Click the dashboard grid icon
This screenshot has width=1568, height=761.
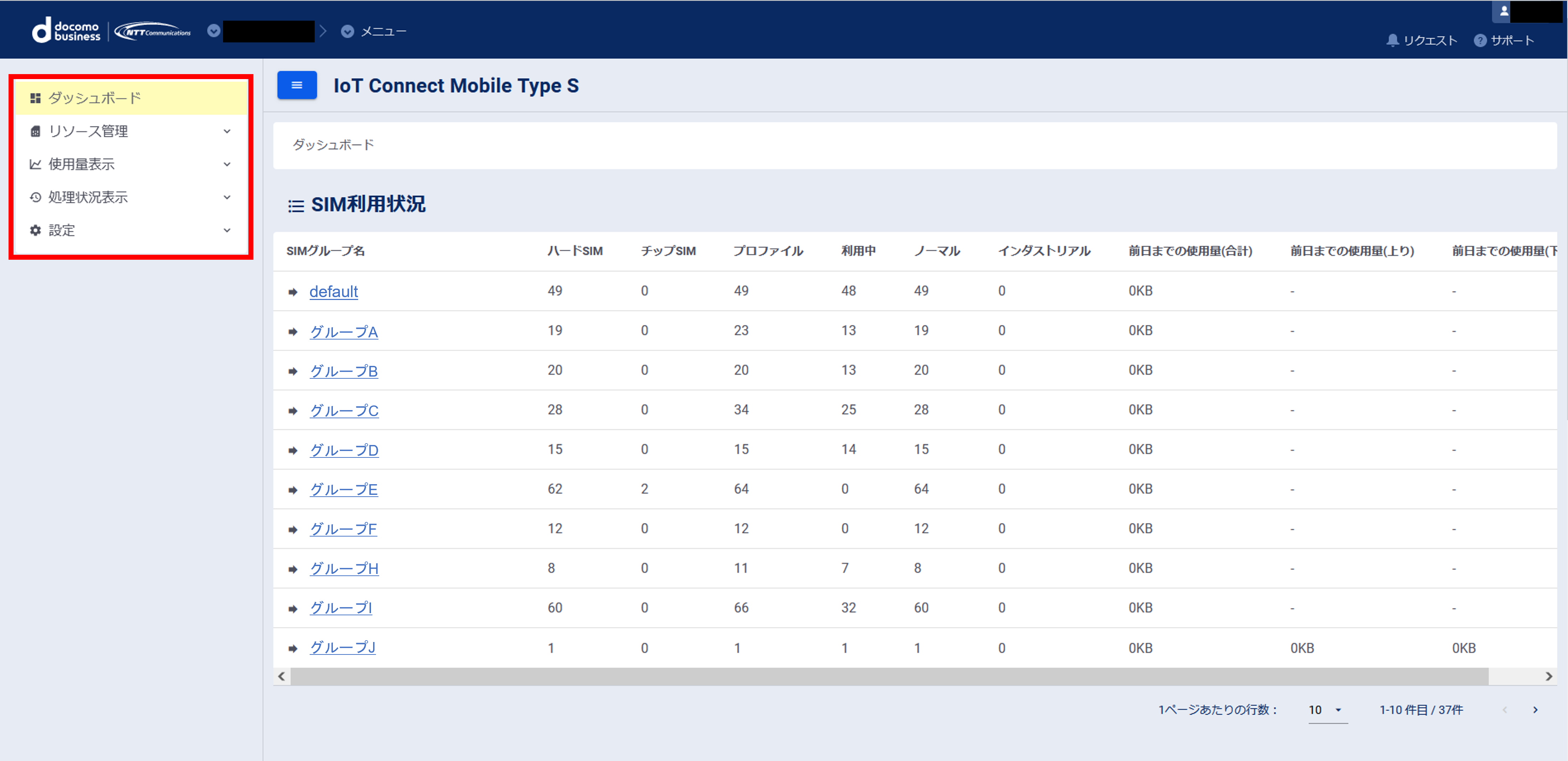tap(35, 98)
